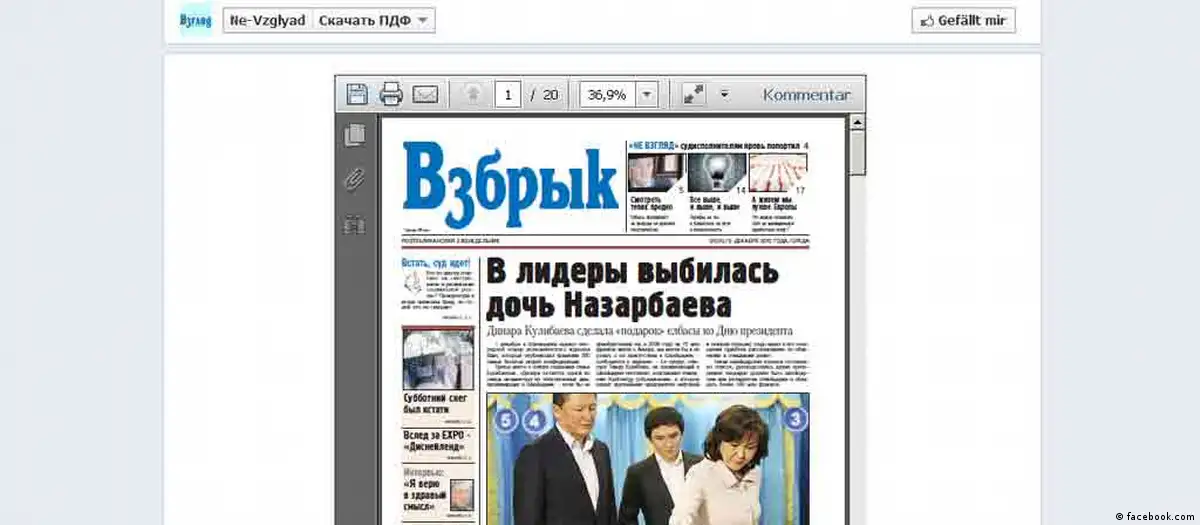Print the document using the printer icon
The image size is (1200, 525).
point(391,95)
